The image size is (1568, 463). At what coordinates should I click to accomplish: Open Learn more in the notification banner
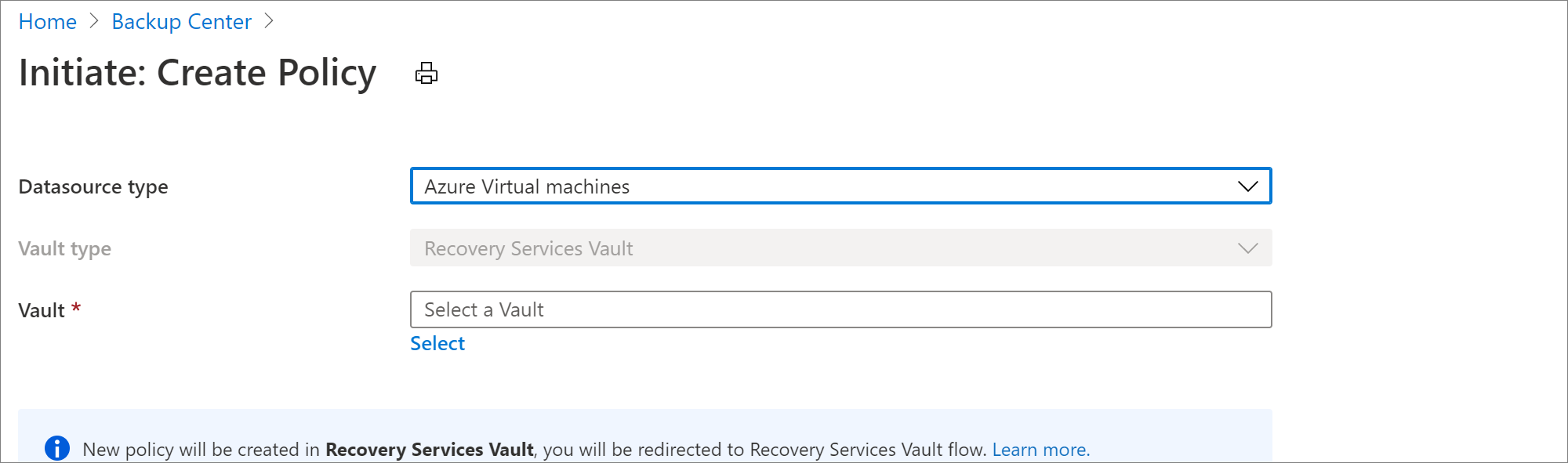[1041, 449]
